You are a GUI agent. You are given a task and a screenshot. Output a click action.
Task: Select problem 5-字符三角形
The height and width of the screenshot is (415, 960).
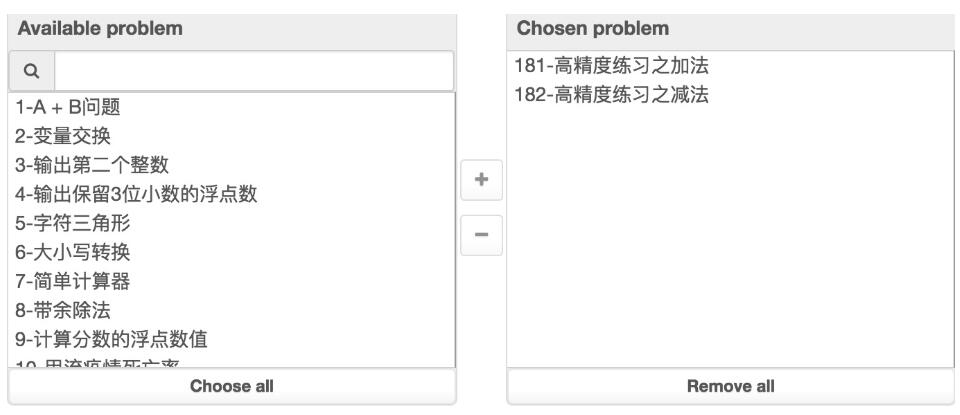[x=72, y=223]
